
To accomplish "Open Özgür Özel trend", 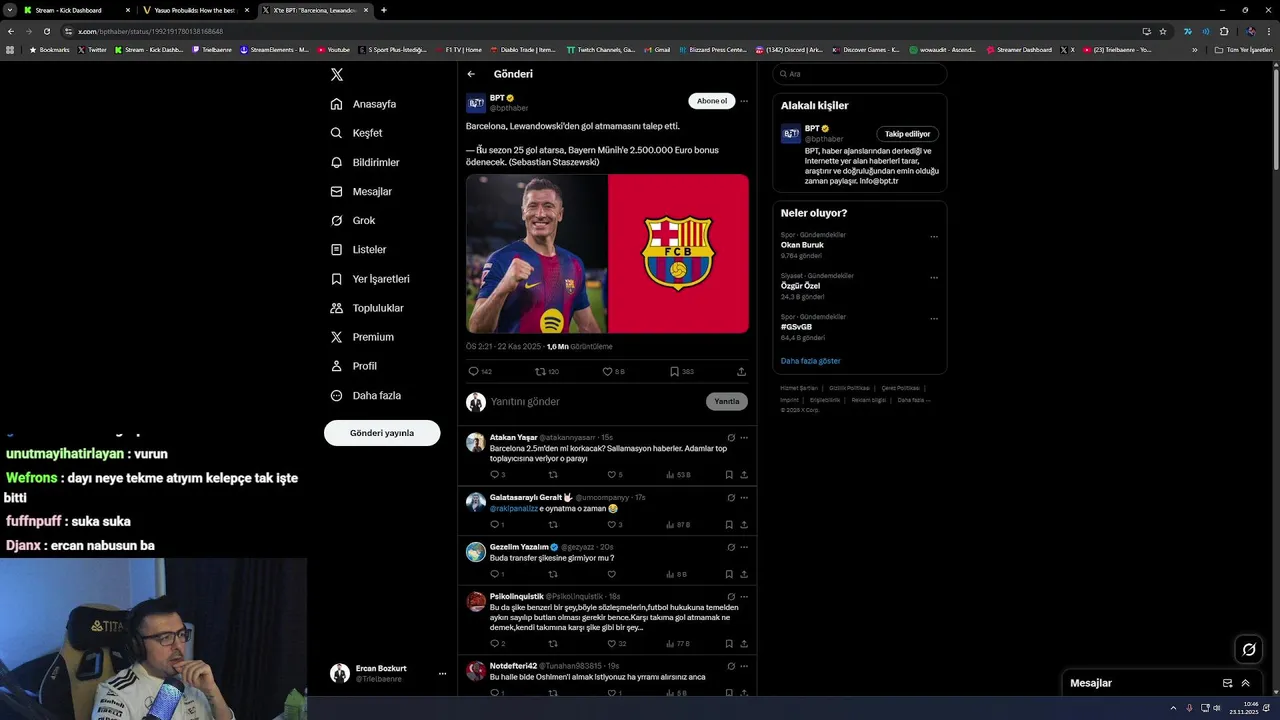I will pyautogui.click(x=800, y=286).
